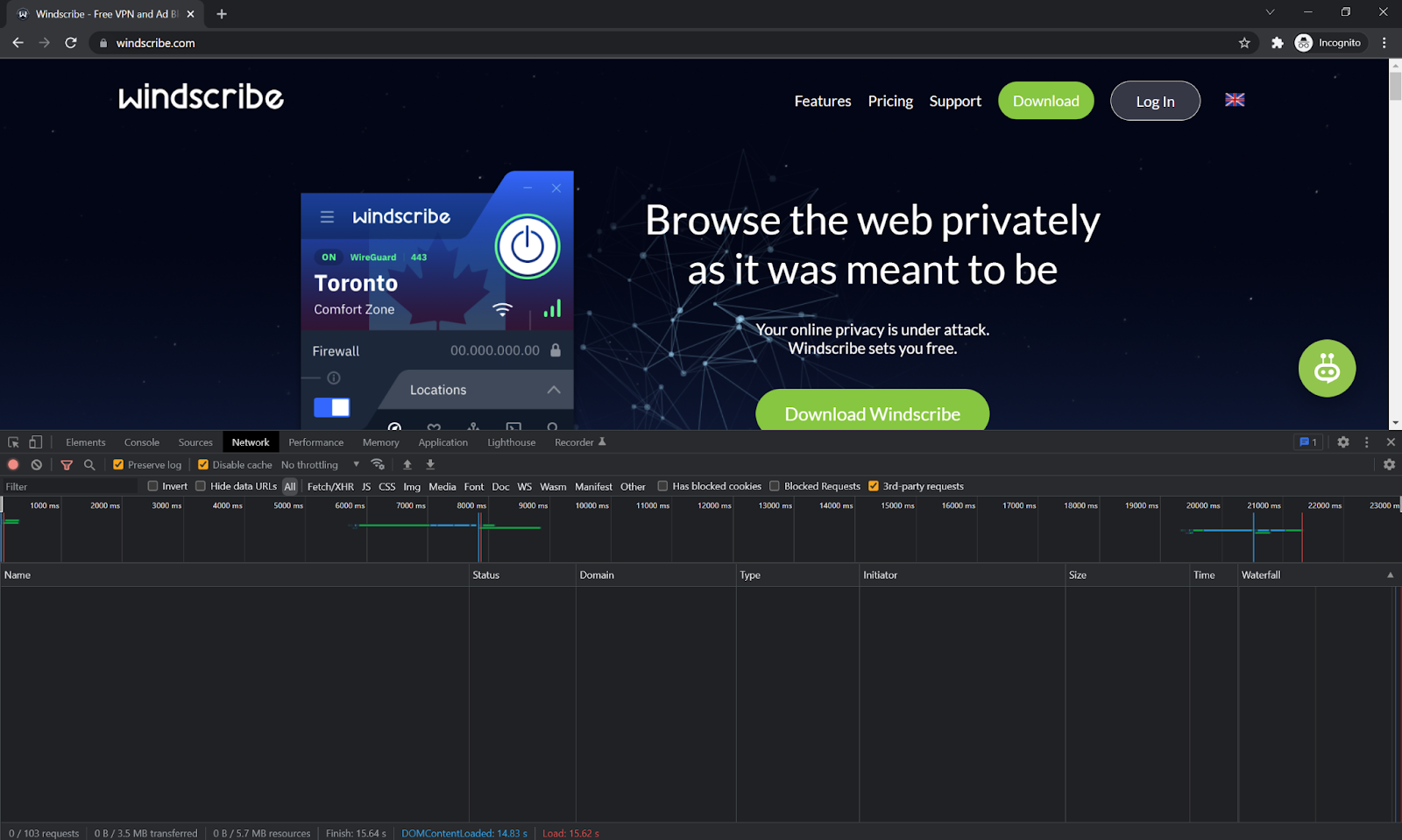Screen dimensions: 1402x840
Task: Open the Chrome extensions puzzle icon
Action: [x=1278, y=43]
